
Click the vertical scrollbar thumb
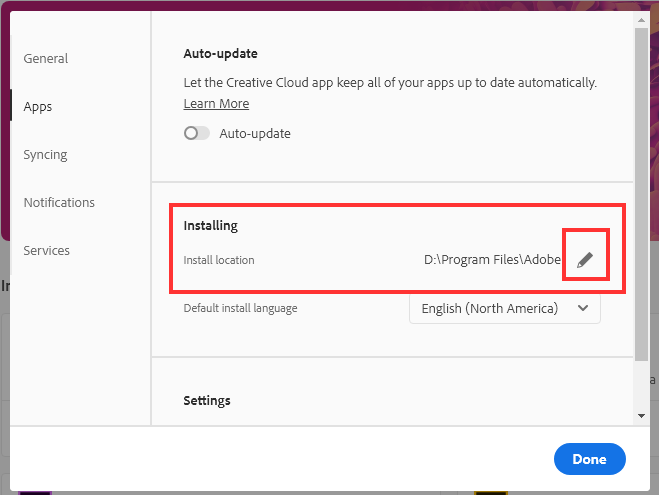click(x=641, y=190)
